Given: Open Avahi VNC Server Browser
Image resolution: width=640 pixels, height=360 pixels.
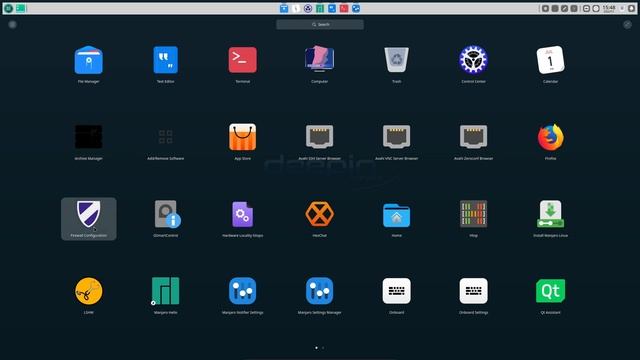Looking at the screenshot, I should pyautogui.click(x=396, y=137).
